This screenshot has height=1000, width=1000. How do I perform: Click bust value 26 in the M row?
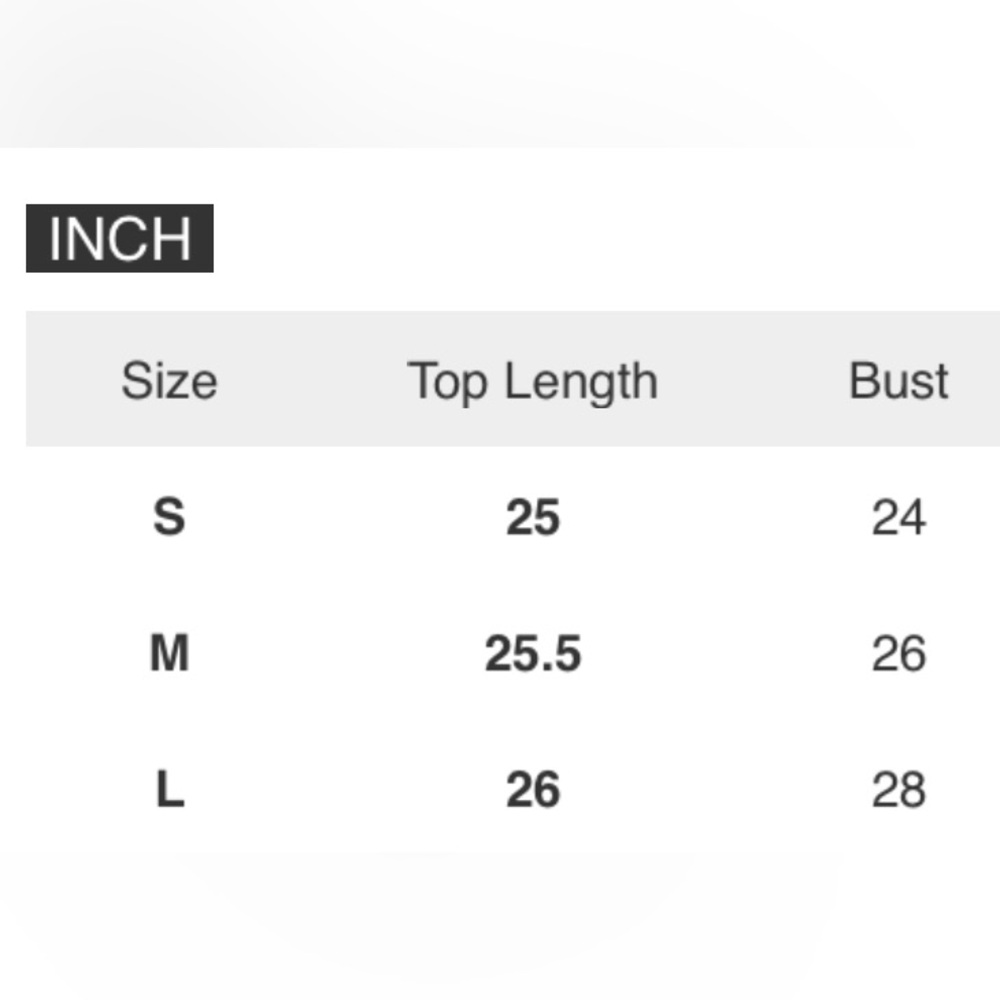(x=899, y=653)
